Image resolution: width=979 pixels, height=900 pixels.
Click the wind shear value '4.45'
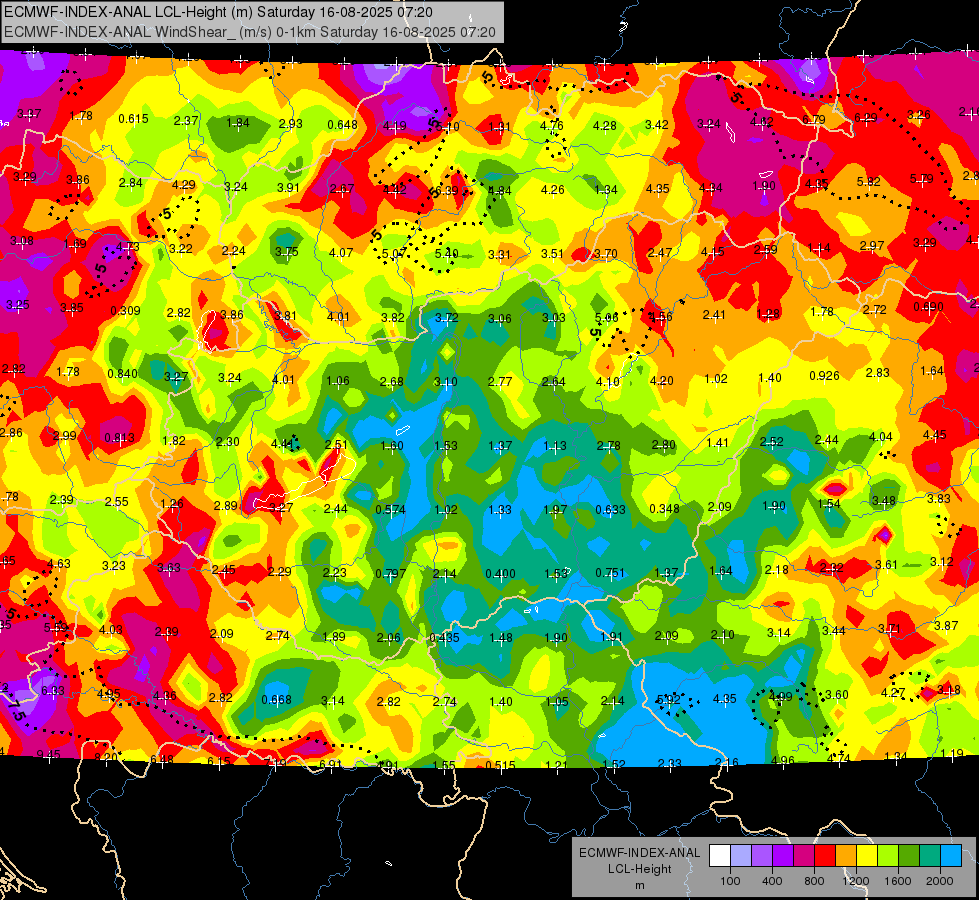coord(935,435)
